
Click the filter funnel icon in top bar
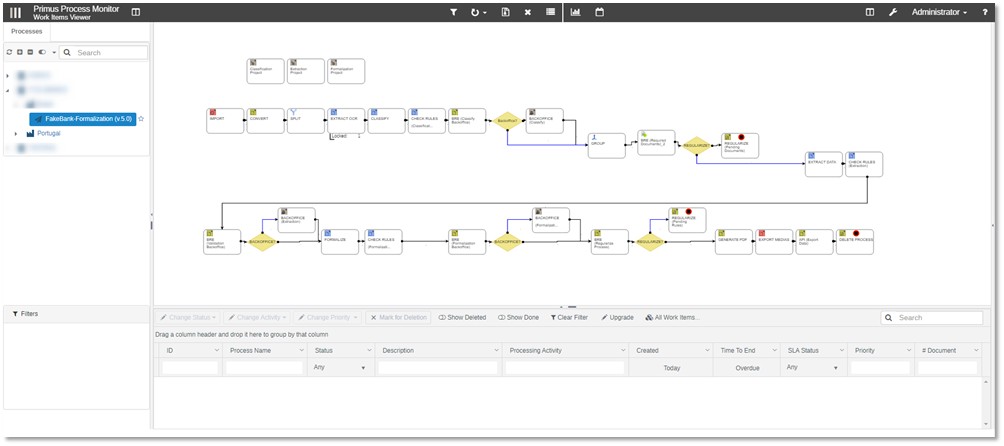[453, 12]
